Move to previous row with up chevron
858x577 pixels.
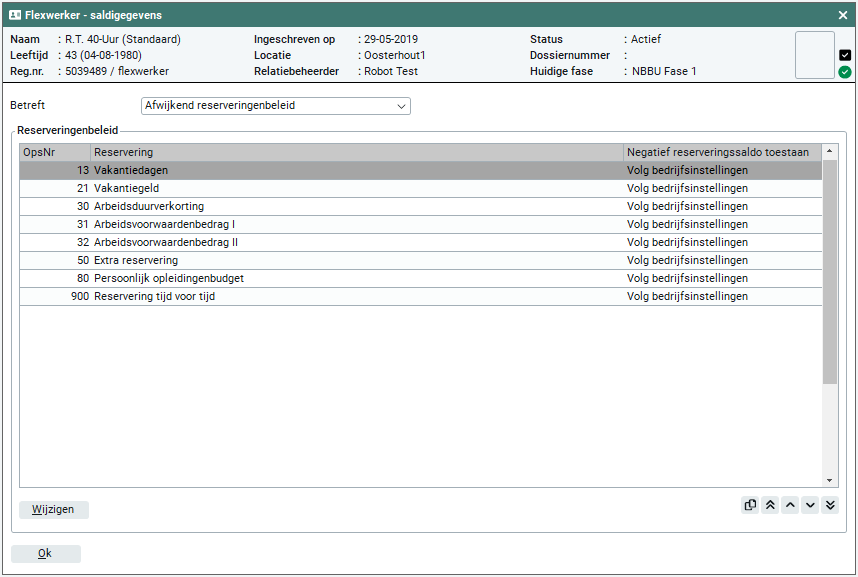(790, 506)
